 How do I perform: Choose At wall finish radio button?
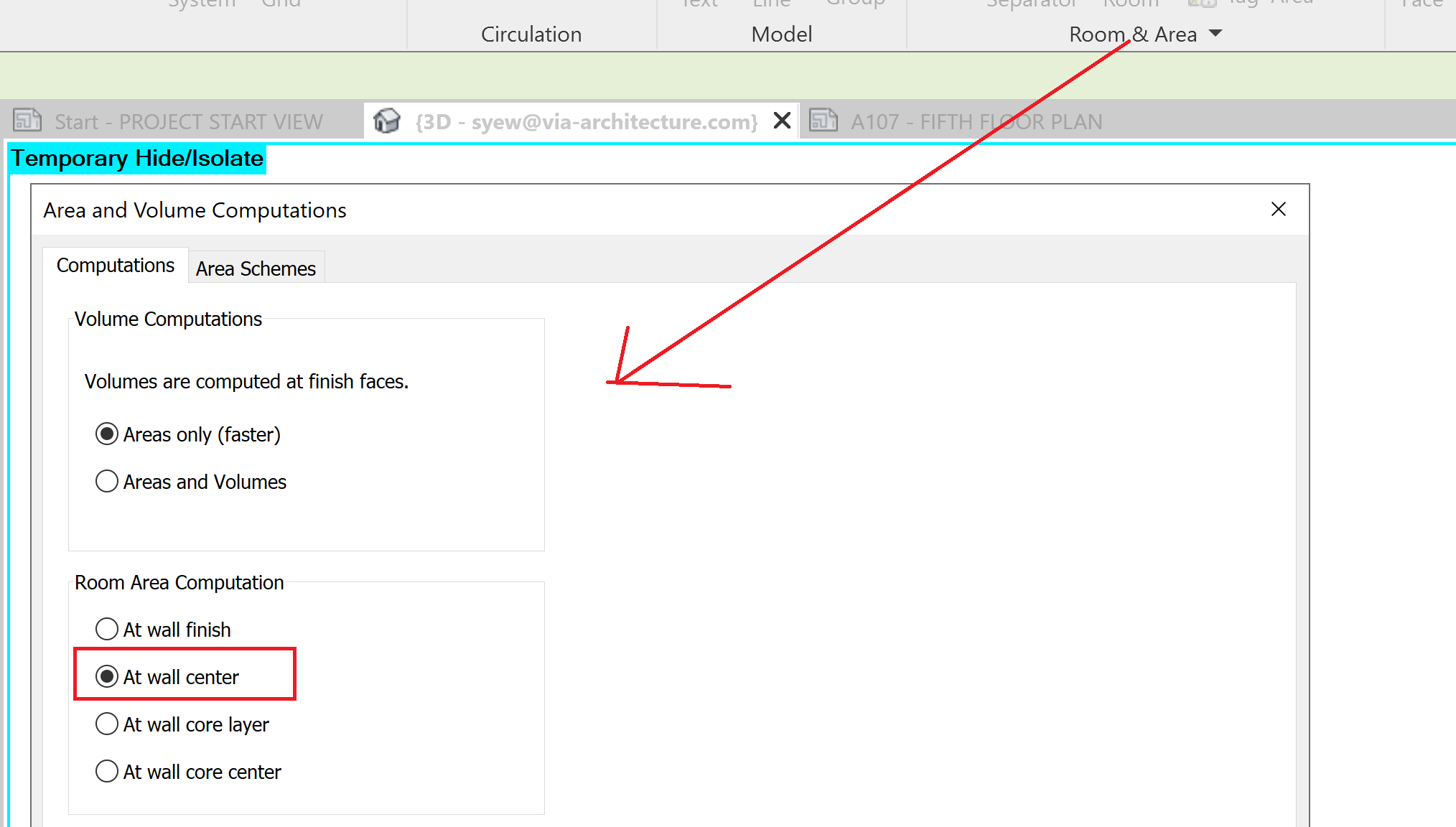(x=107, y=630)
